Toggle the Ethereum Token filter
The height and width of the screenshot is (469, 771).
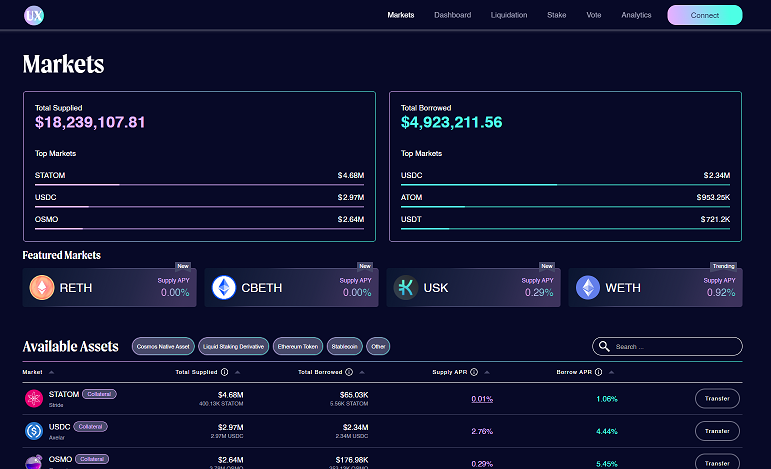298,347
